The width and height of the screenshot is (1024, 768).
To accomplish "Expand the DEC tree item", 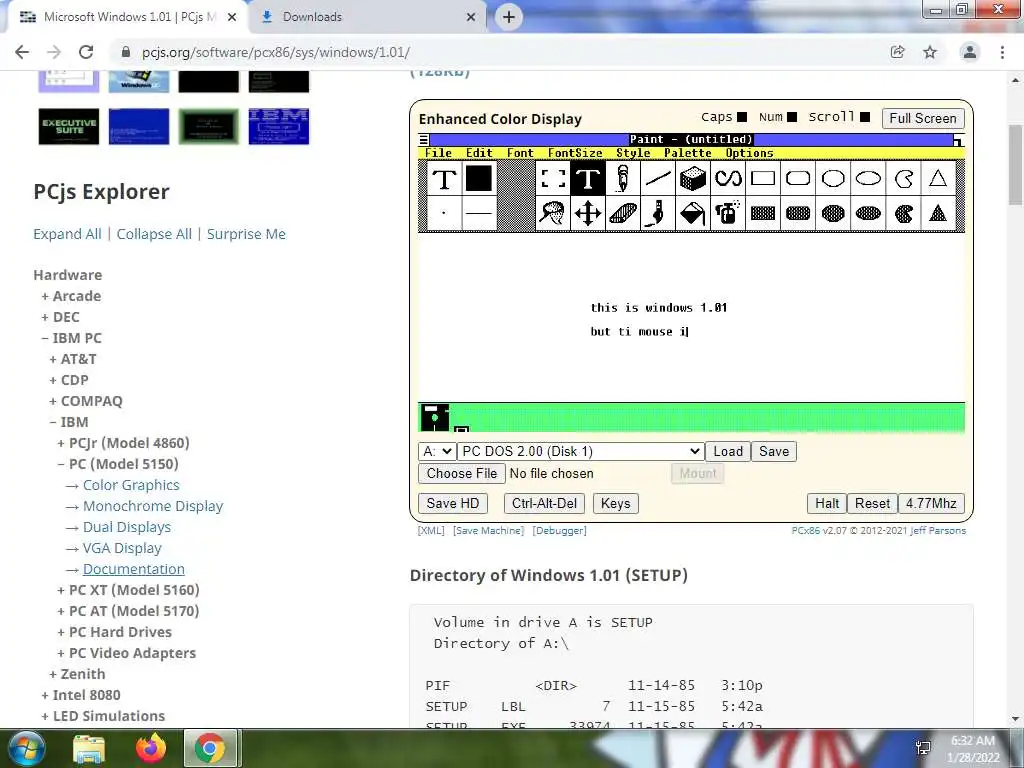I will pyautogui.click(x=60, y=317).
